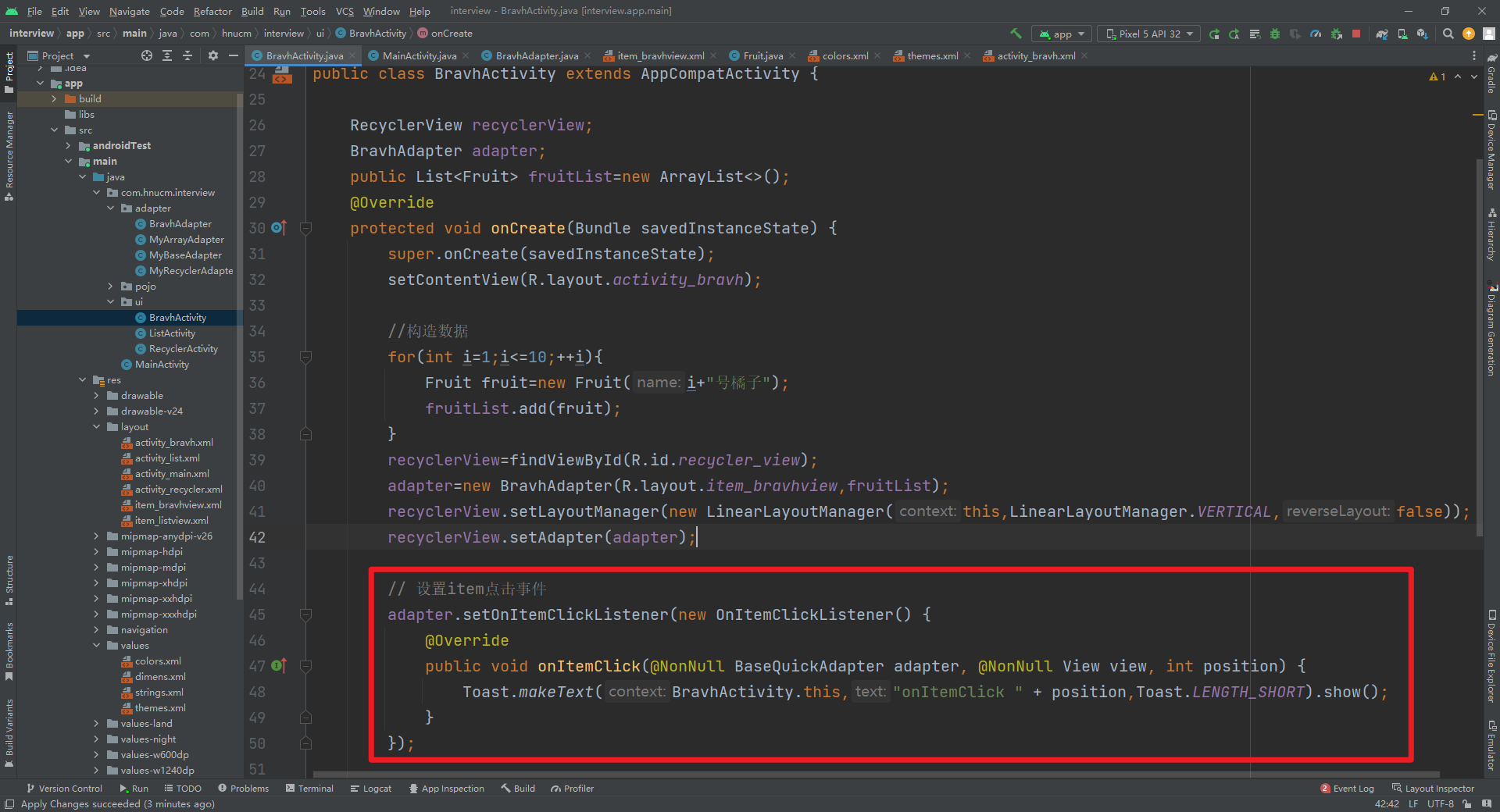Click the editor vertical scrollbar
Screen dimensions: 1500x812
click(1479, 347)
